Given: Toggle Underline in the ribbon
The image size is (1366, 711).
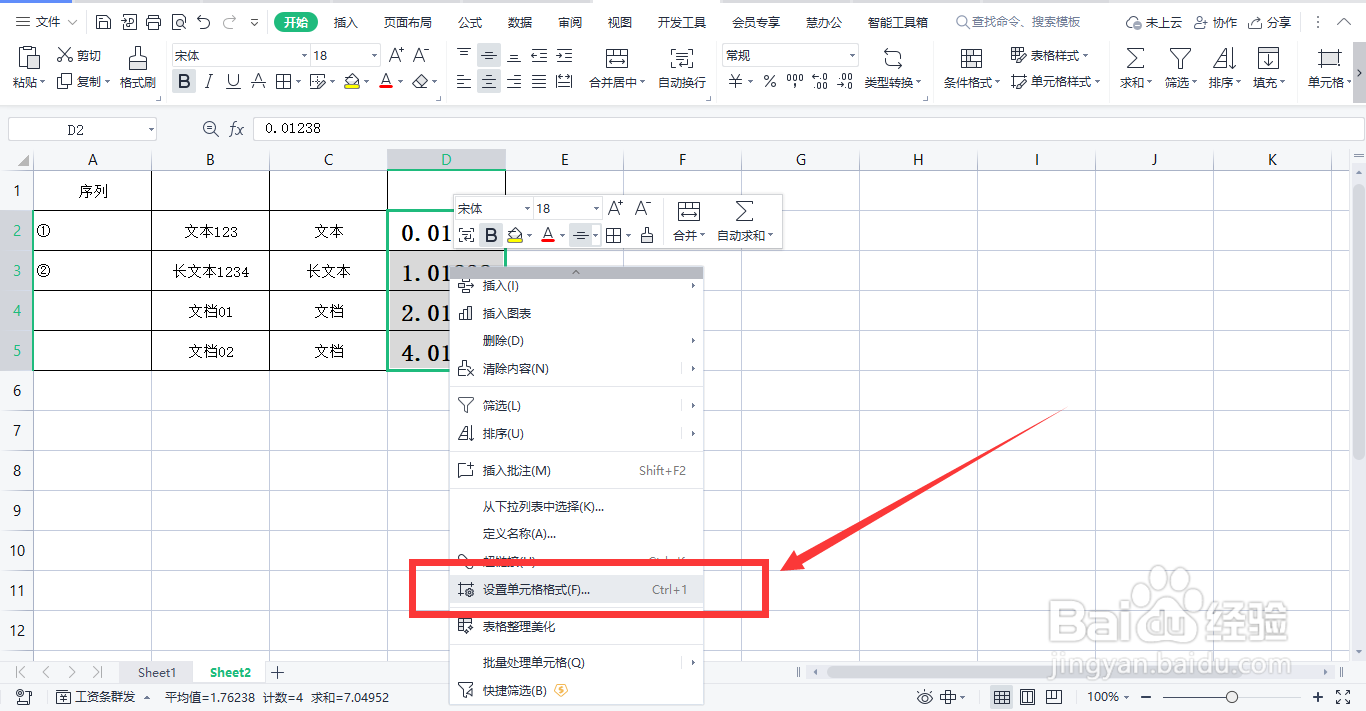Looking at the screenshot, I should (233, 82).
